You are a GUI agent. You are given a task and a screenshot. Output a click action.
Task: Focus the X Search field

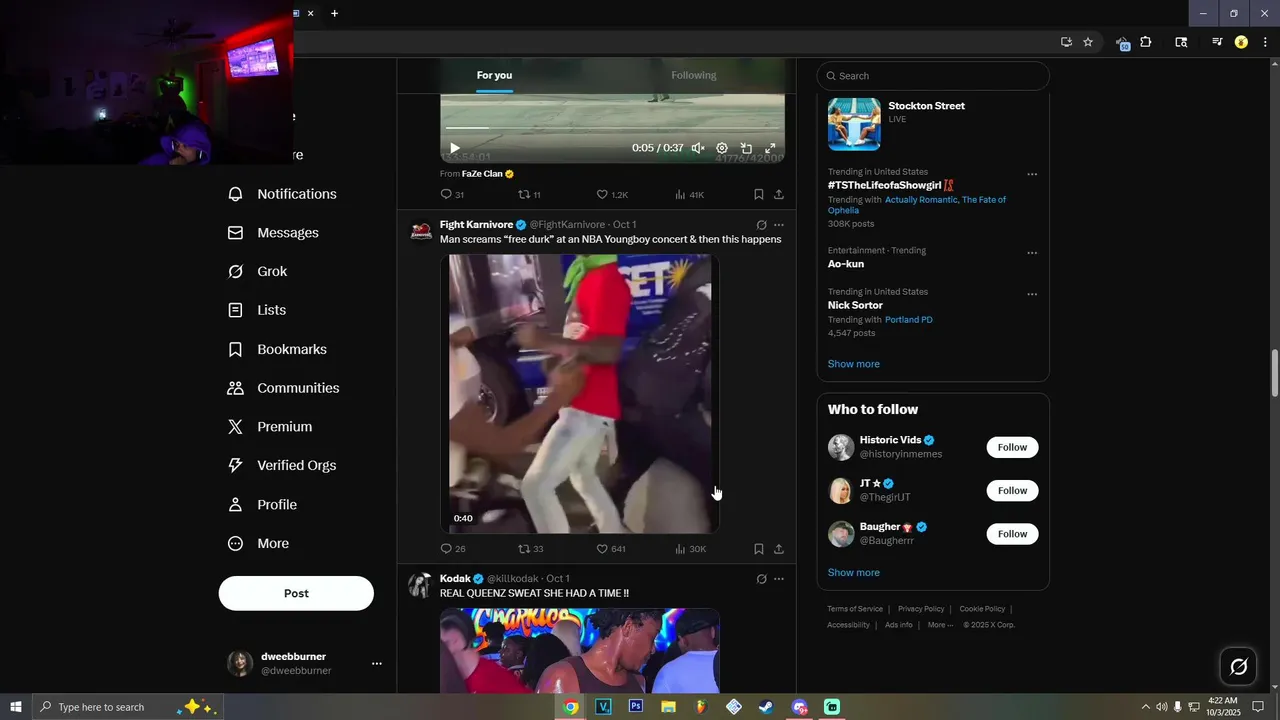[933, 76]
